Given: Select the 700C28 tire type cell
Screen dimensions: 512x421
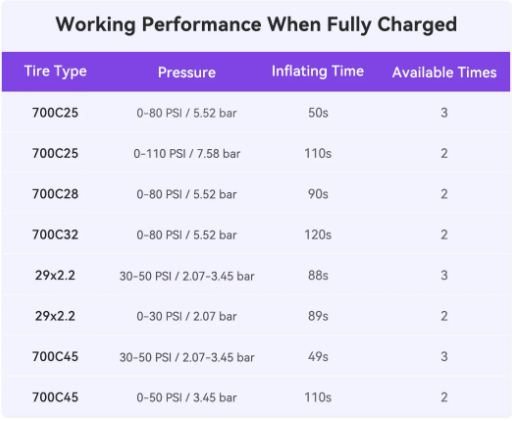Looking at the screenshot, I should point(55,194).
